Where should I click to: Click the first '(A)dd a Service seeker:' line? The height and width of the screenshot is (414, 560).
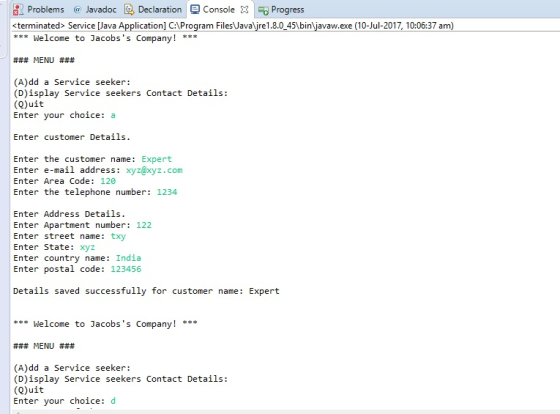coord(72,82)
